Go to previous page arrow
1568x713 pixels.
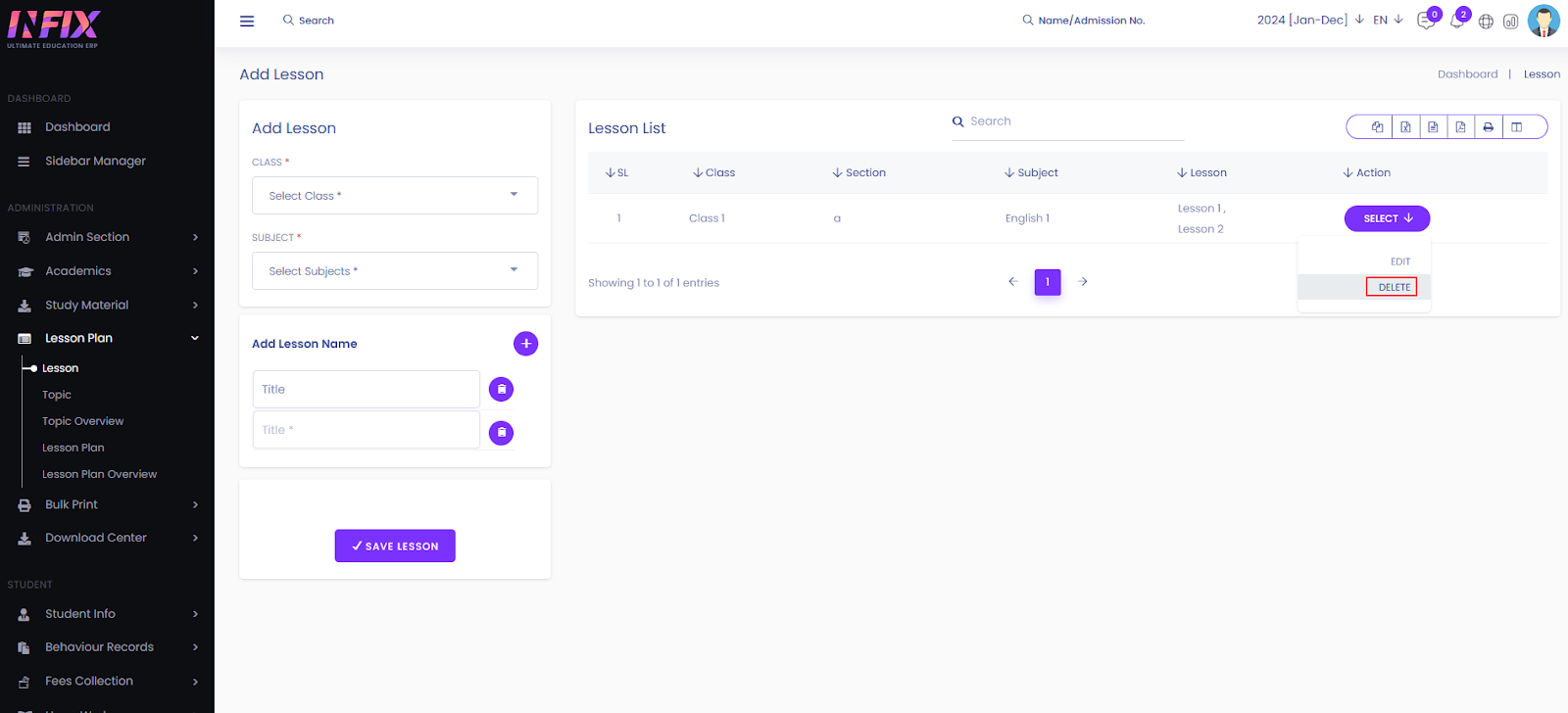pyautogui.click(x=1013, y=282)
